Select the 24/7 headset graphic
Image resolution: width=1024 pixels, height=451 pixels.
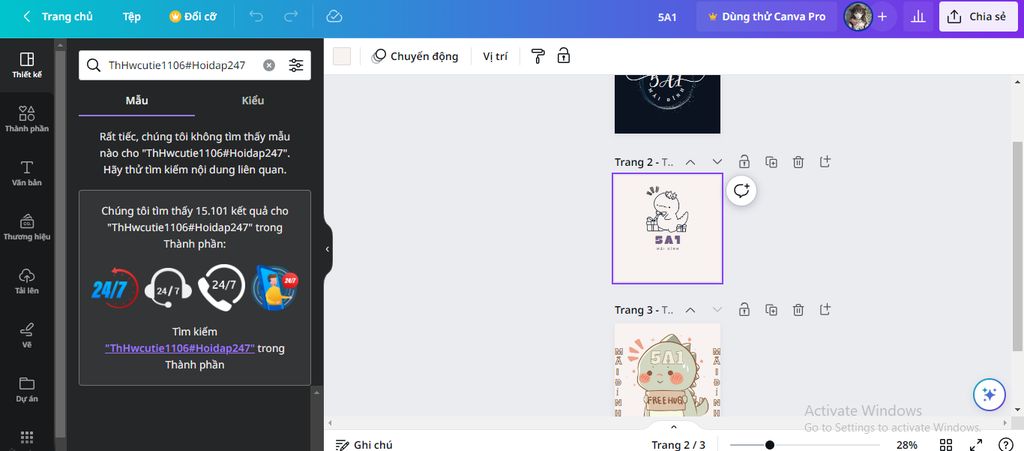point(168,288)
